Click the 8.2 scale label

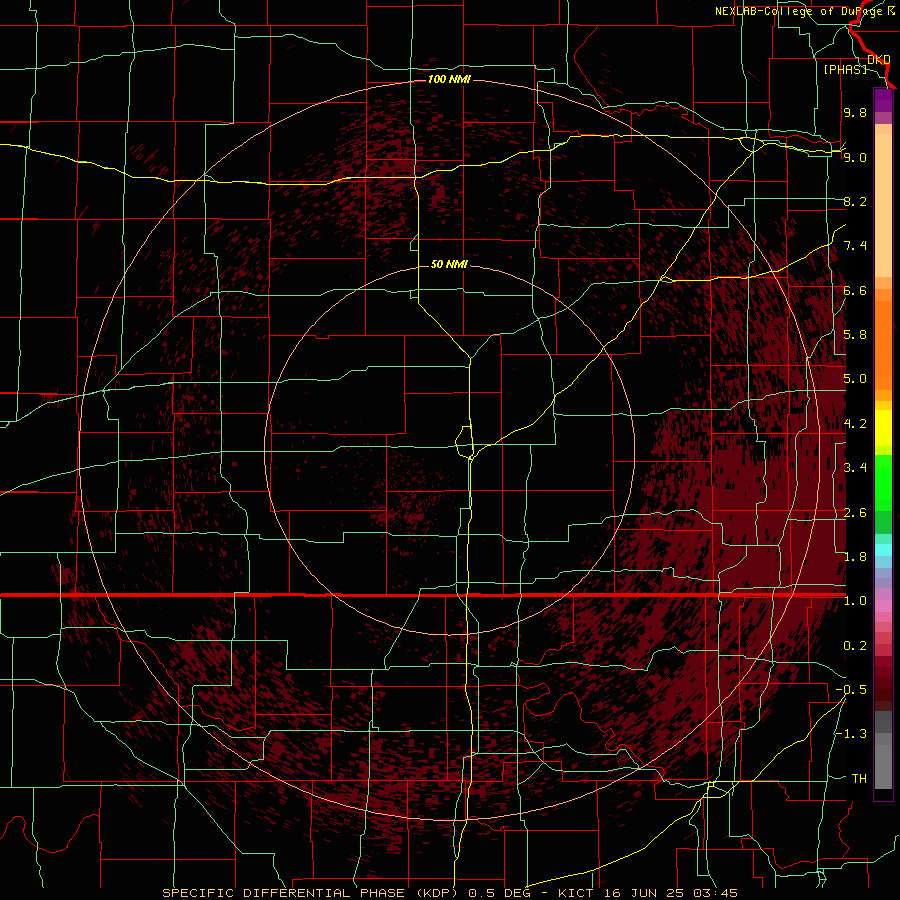coord(855,201)
